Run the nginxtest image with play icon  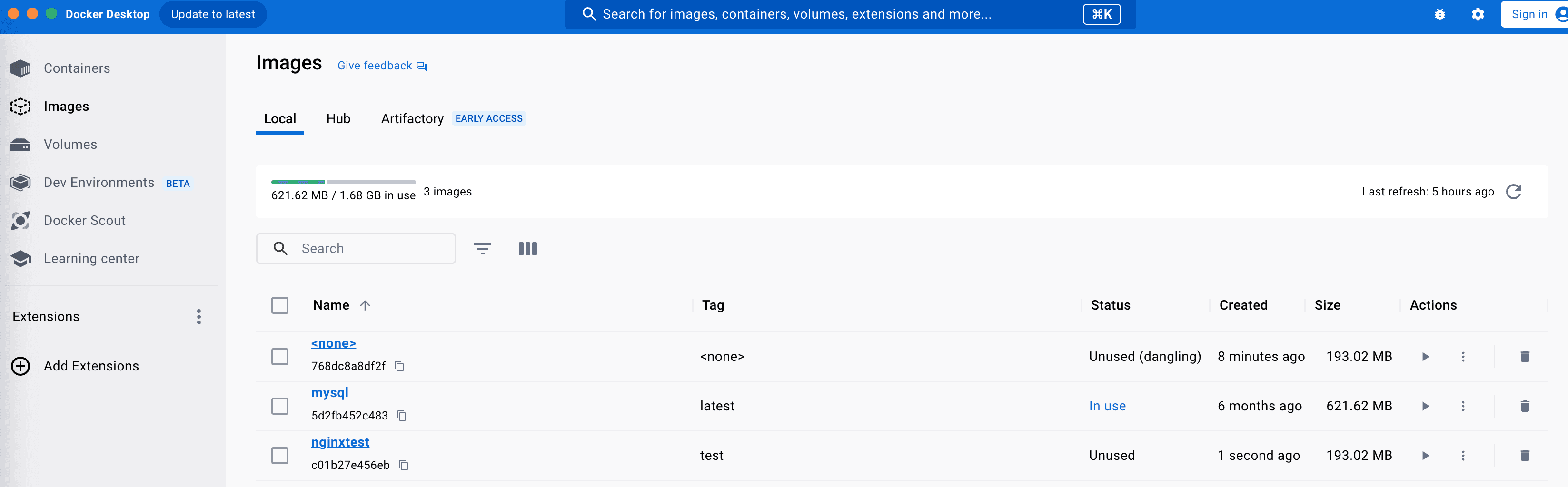point(1425,456)
